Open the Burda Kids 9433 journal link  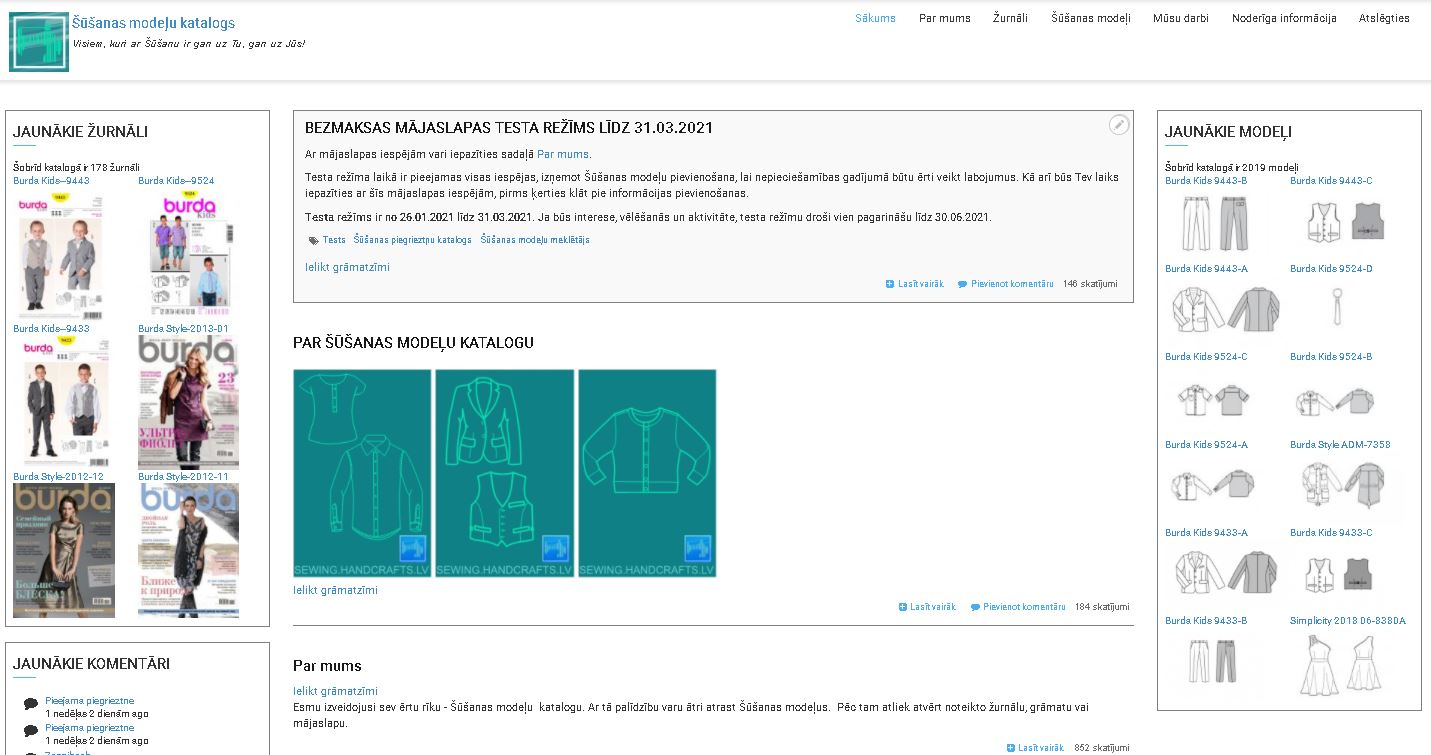(x=51, y=329)
